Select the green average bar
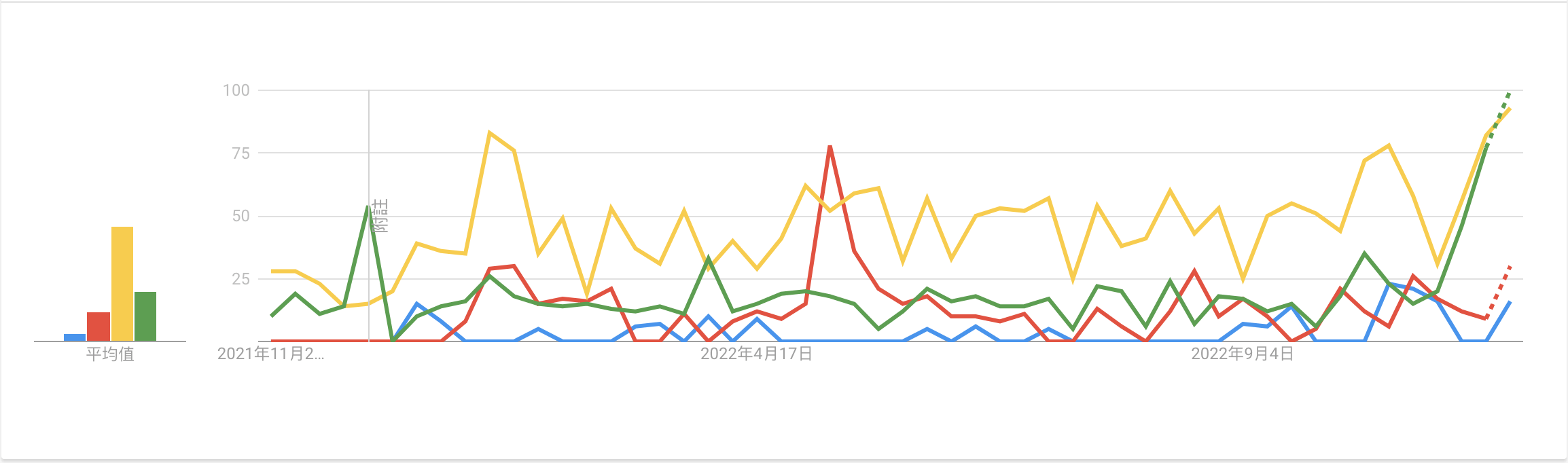 145,316
